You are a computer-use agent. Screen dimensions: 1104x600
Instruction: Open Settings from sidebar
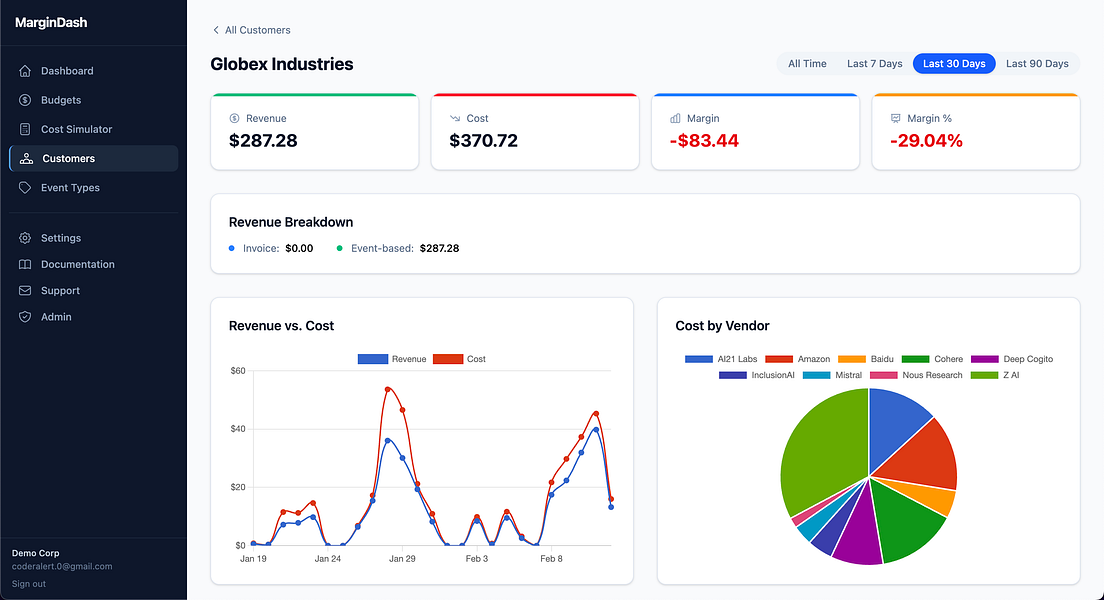[94, 238]
